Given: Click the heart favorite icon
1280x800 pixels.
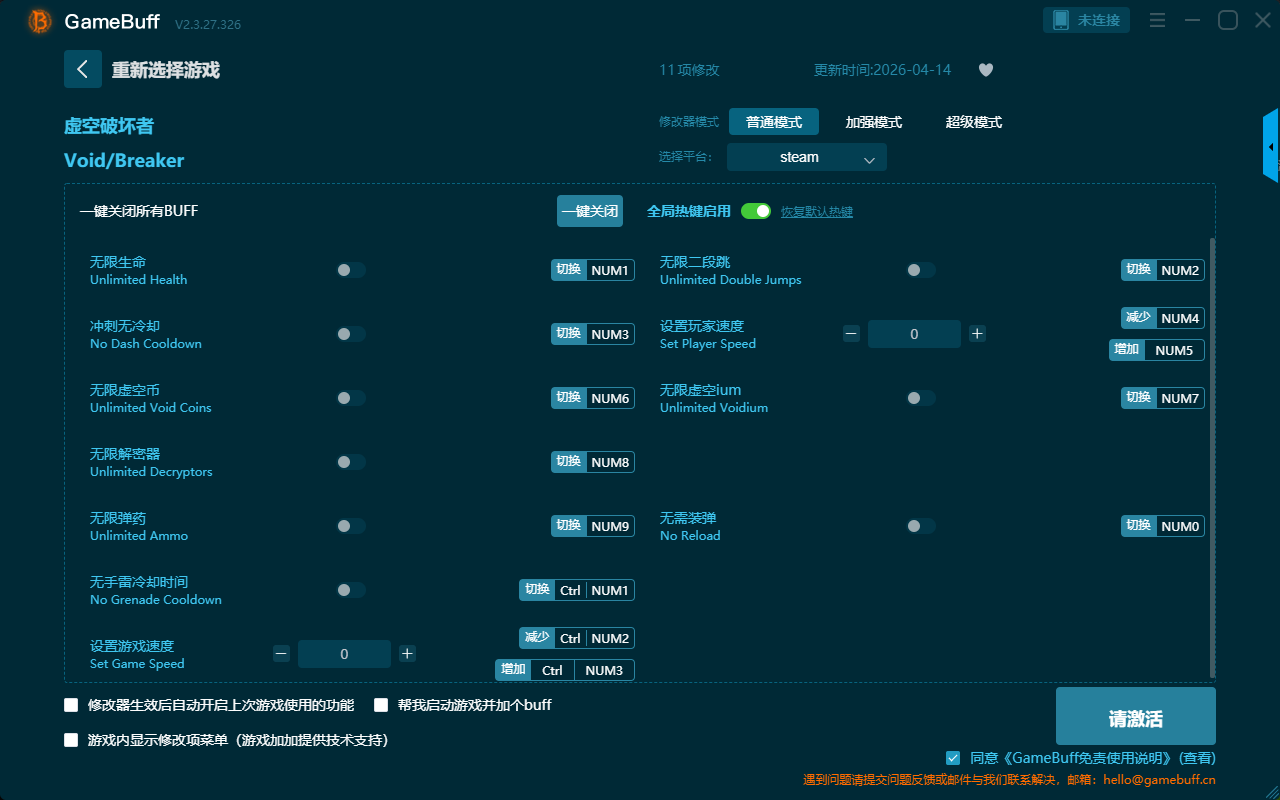Looking at the screenshot, I should click(985, 70).
